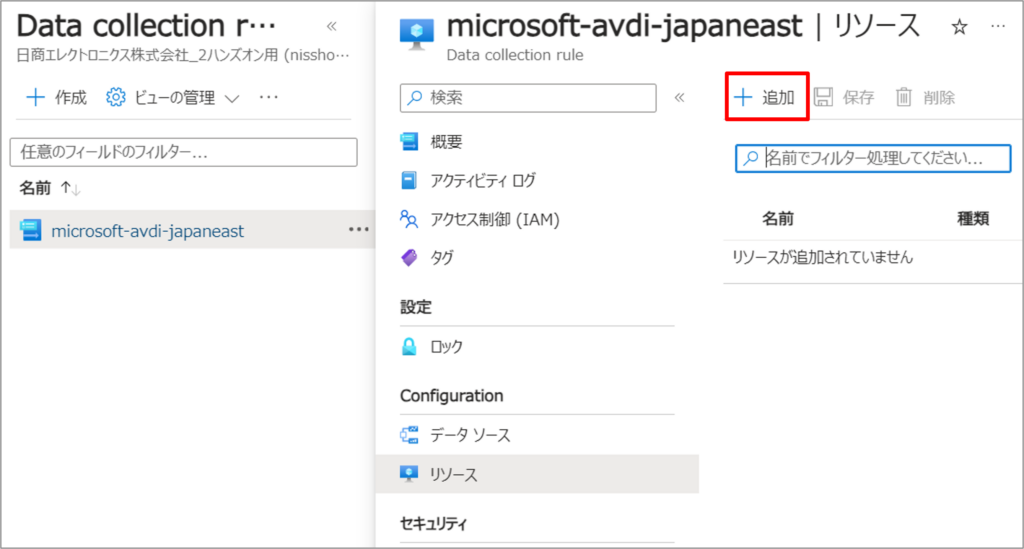Viewport: 1024px width, 549px height.
Task: Focus the 名前でフィルター処理 filter field
Action: tap(873, 158)
